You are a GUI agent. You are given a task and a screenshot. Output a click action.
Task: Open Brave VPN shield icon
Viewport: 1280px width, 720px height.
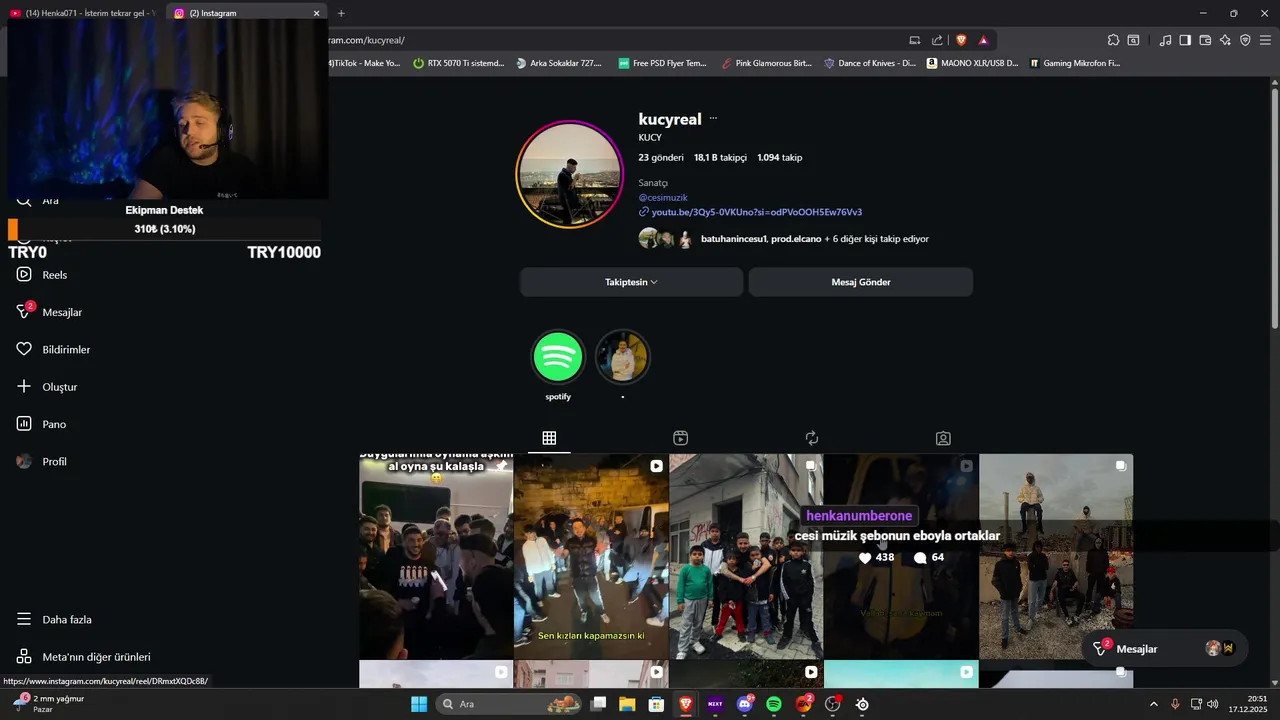1245,40
